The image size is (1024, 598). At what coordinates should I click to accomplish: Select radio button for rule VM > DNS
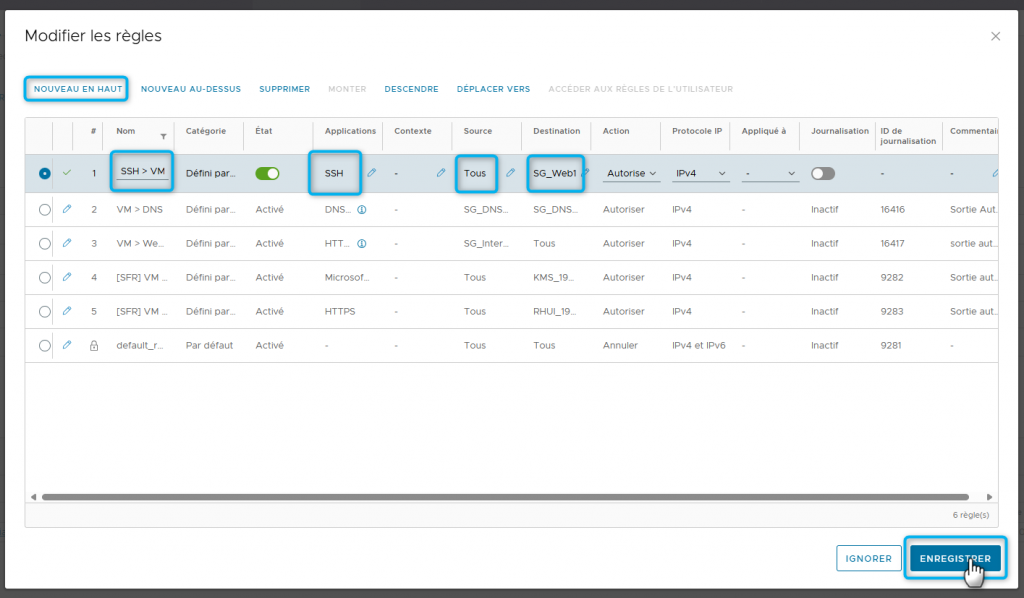(44, 210)
